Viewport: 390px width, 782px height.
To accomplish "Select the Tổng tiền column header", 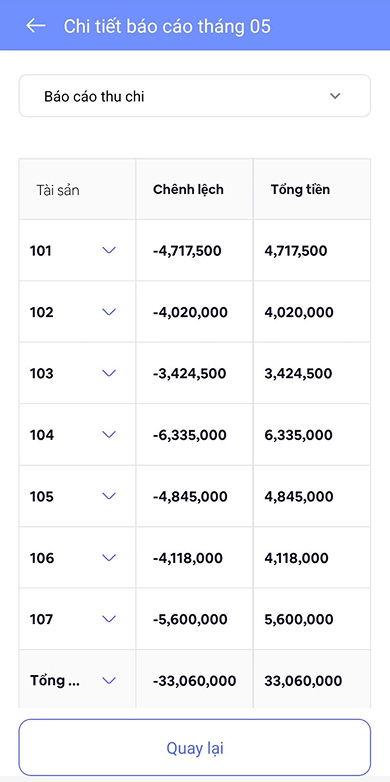I will click(300, 190).
